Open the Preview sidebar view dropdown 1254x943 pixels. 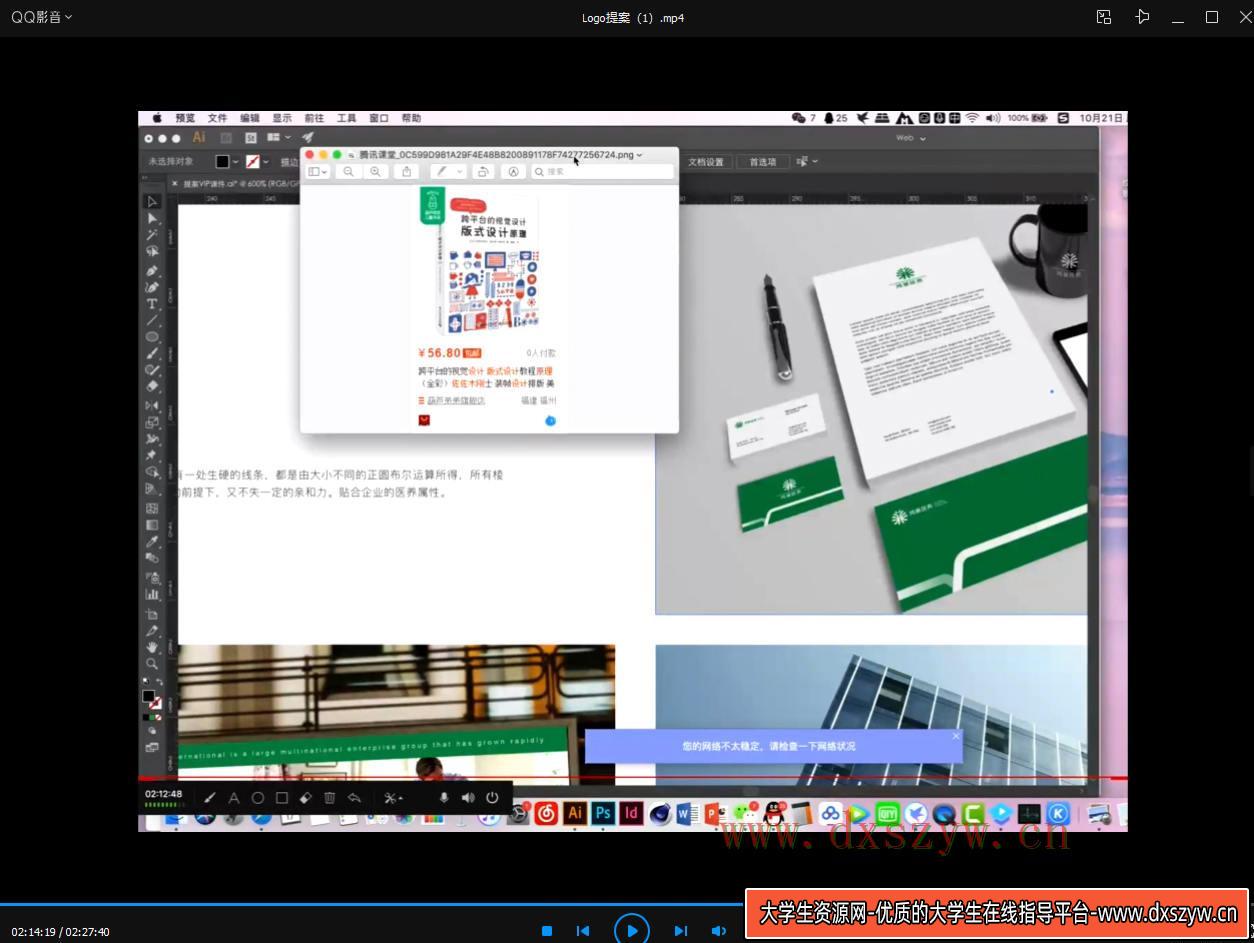pos(318,172)
